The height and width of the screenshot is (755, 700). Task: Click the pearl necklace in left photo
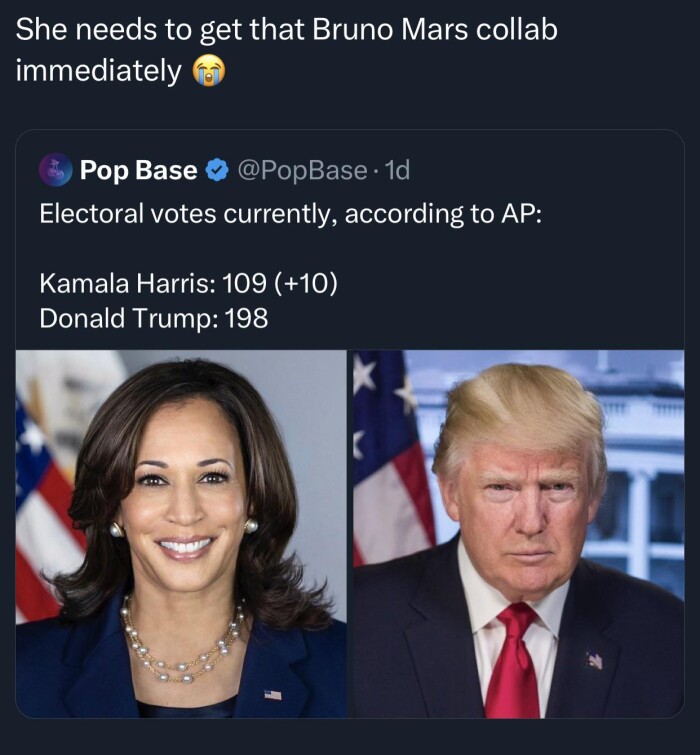(x=183, y=641)
